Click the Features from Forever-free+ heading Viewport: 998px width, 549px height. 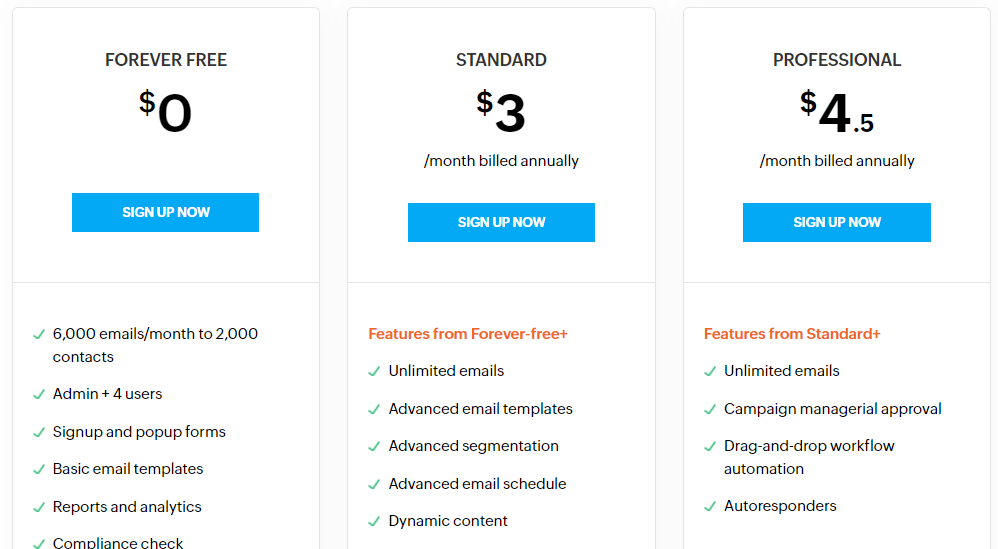[x=468, y=334]
